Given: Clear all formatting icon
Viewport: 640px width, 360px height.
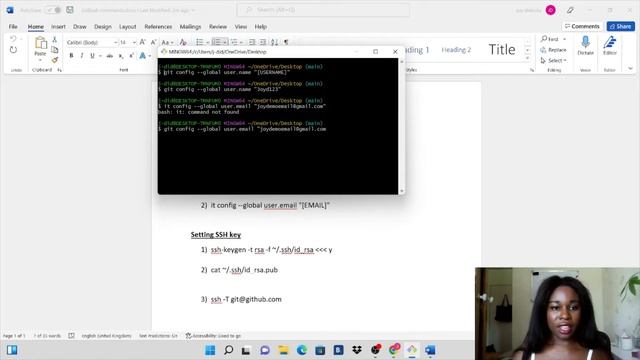Looking at the screenshot, I should pos(183,42).
